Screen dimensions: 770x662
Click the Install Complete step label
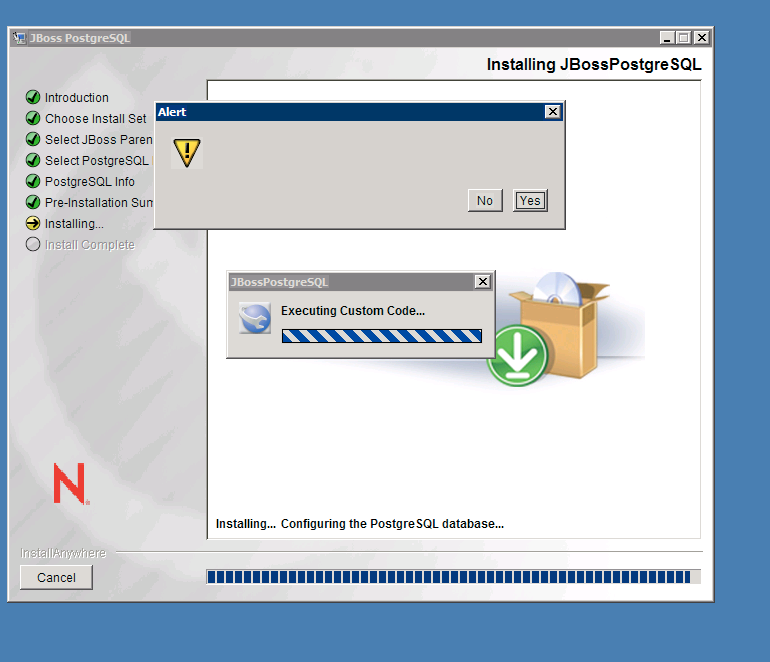[90, 245]
